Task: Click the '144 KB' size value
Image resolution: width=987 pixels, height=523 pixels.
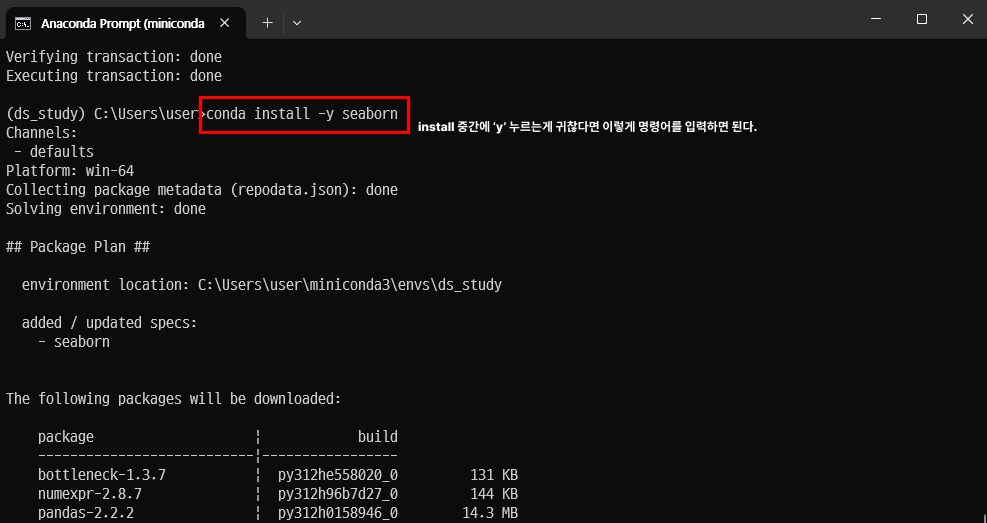Action: pos(494,494)
